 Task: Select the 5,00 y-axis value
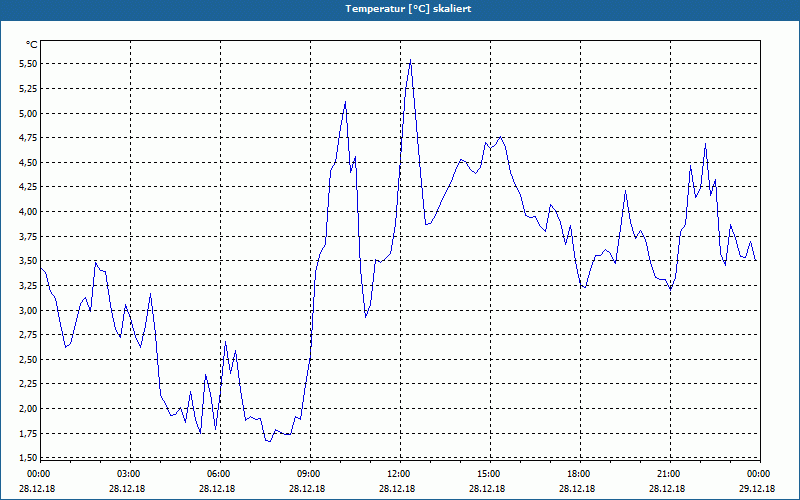[28, 113]
